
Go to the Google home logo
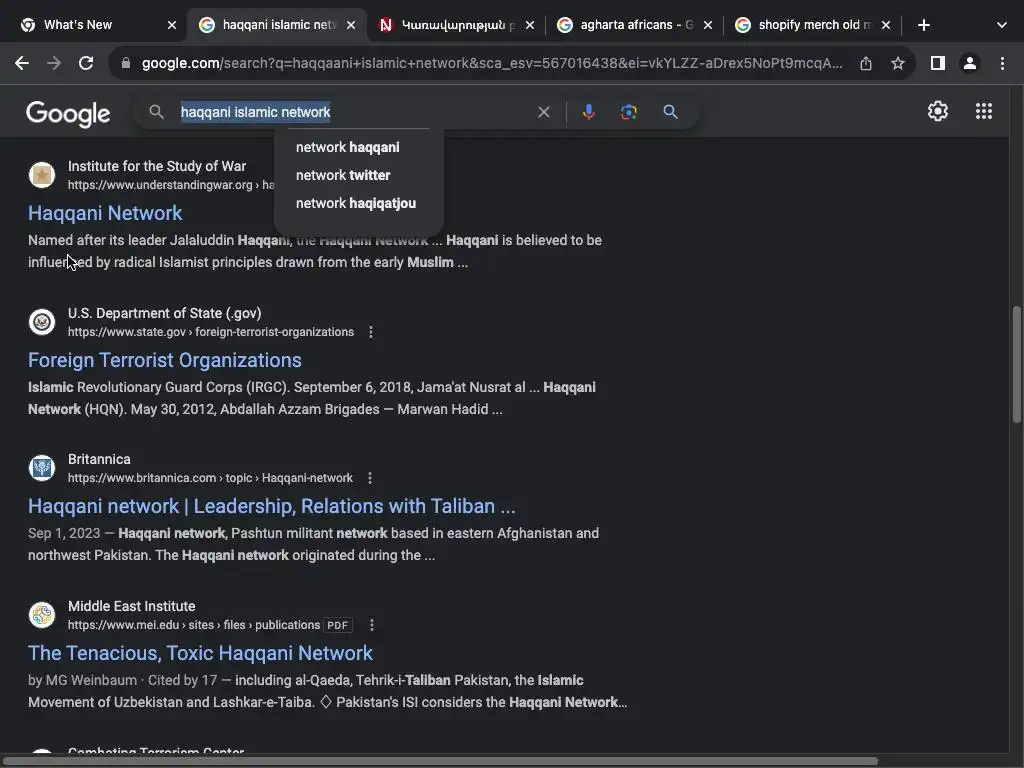tap(68, 114)
